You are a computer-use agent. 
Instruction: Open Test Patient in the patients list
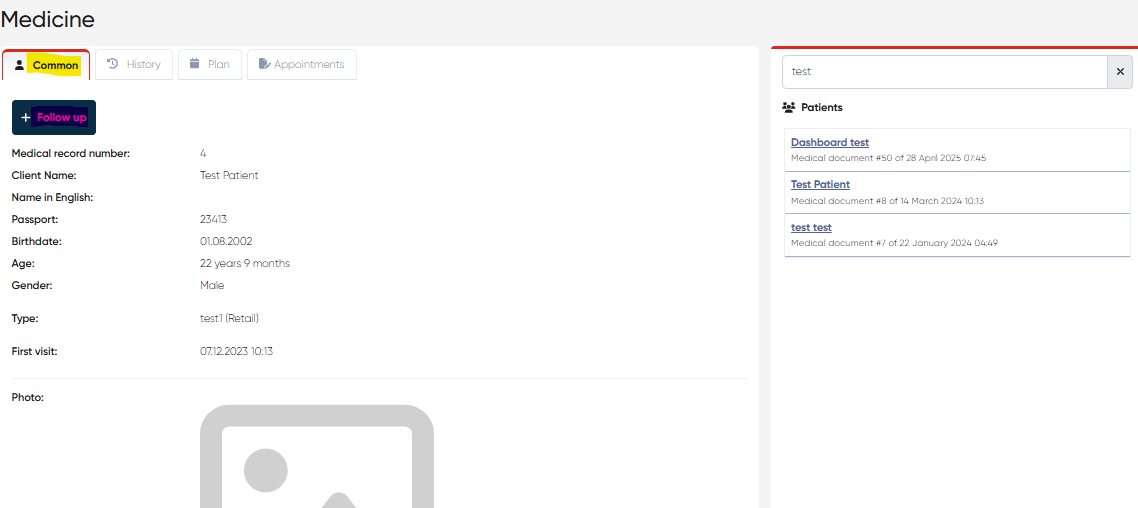click(820, 185)
